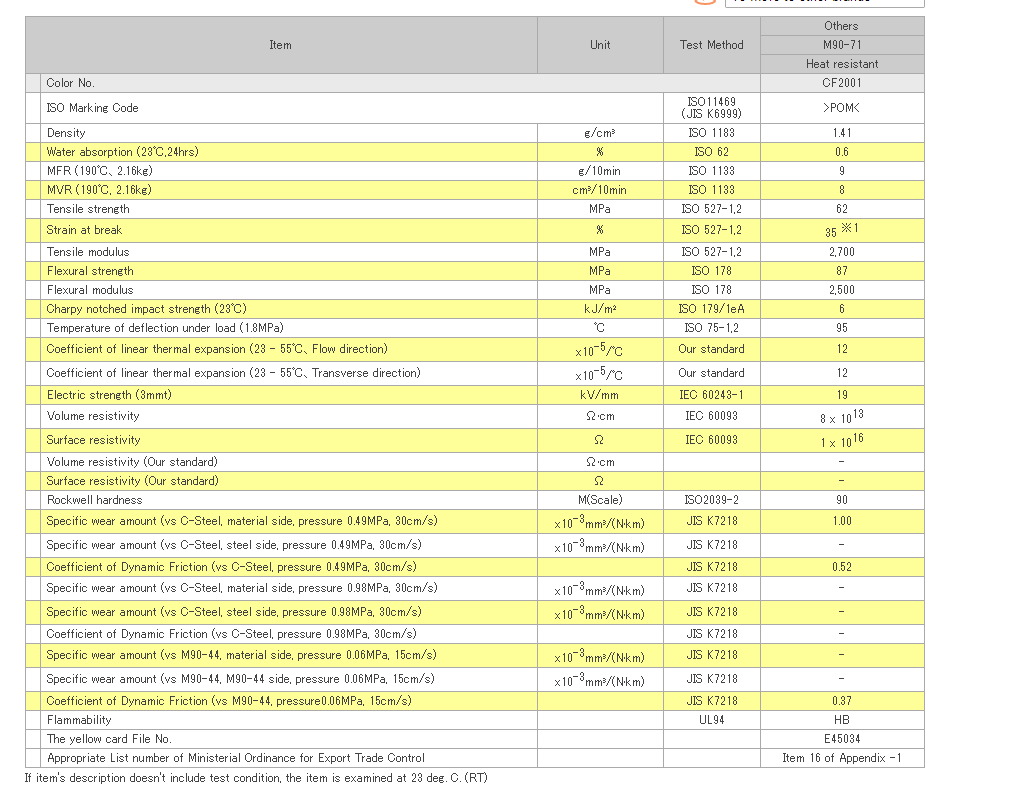Click 'Temperature of deflection under load (1.8MPa)' label
This screenshot has width=1034, height=801.
[x=165, y=328]
